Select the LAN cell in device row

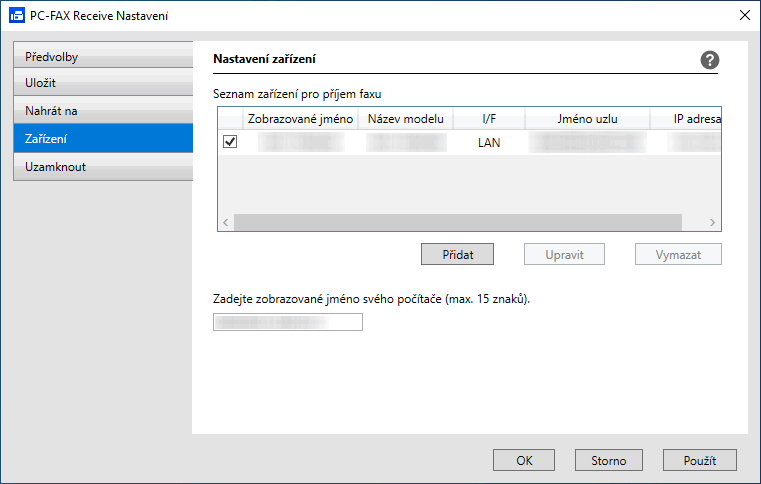(489, 142)
